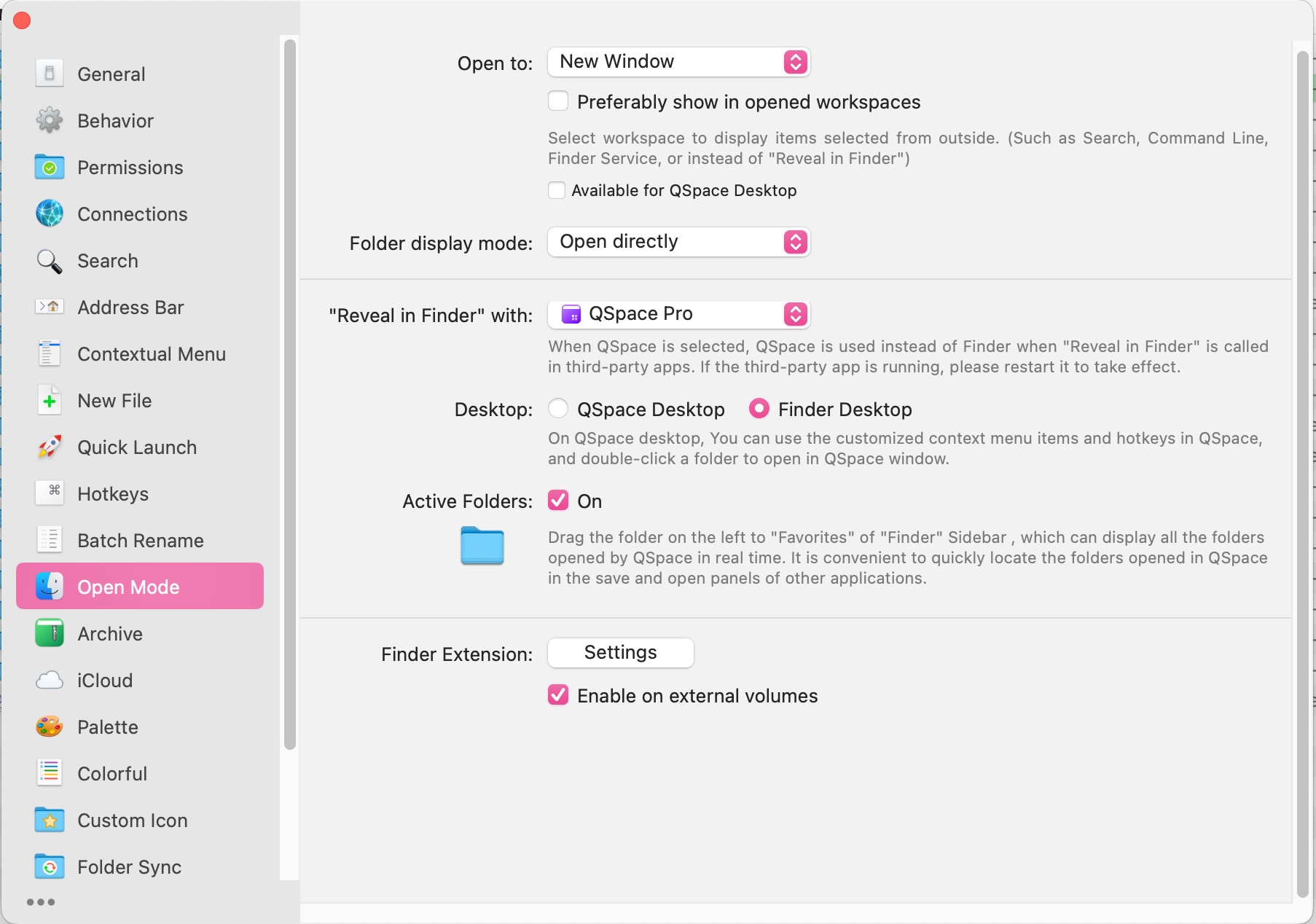Open the Reveal in Finder app dropdown

pos(678,314)
